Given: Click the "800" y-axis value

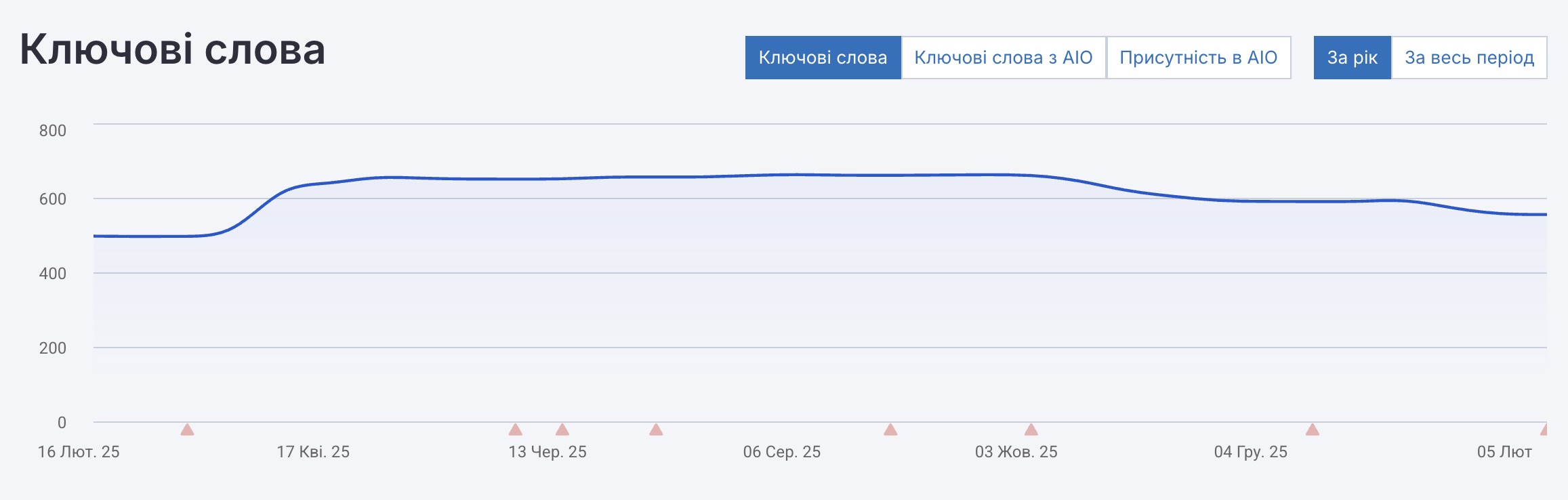Looking at the screenshot, I should (53, 131).
